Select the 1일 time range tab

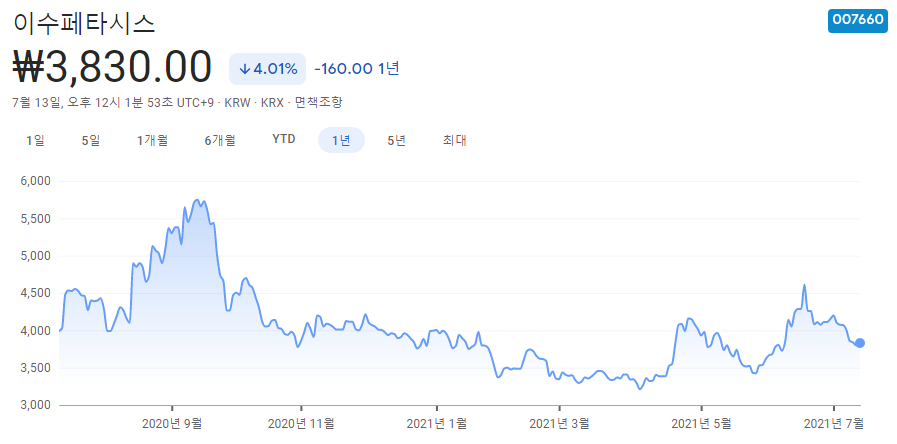[35, 140]
